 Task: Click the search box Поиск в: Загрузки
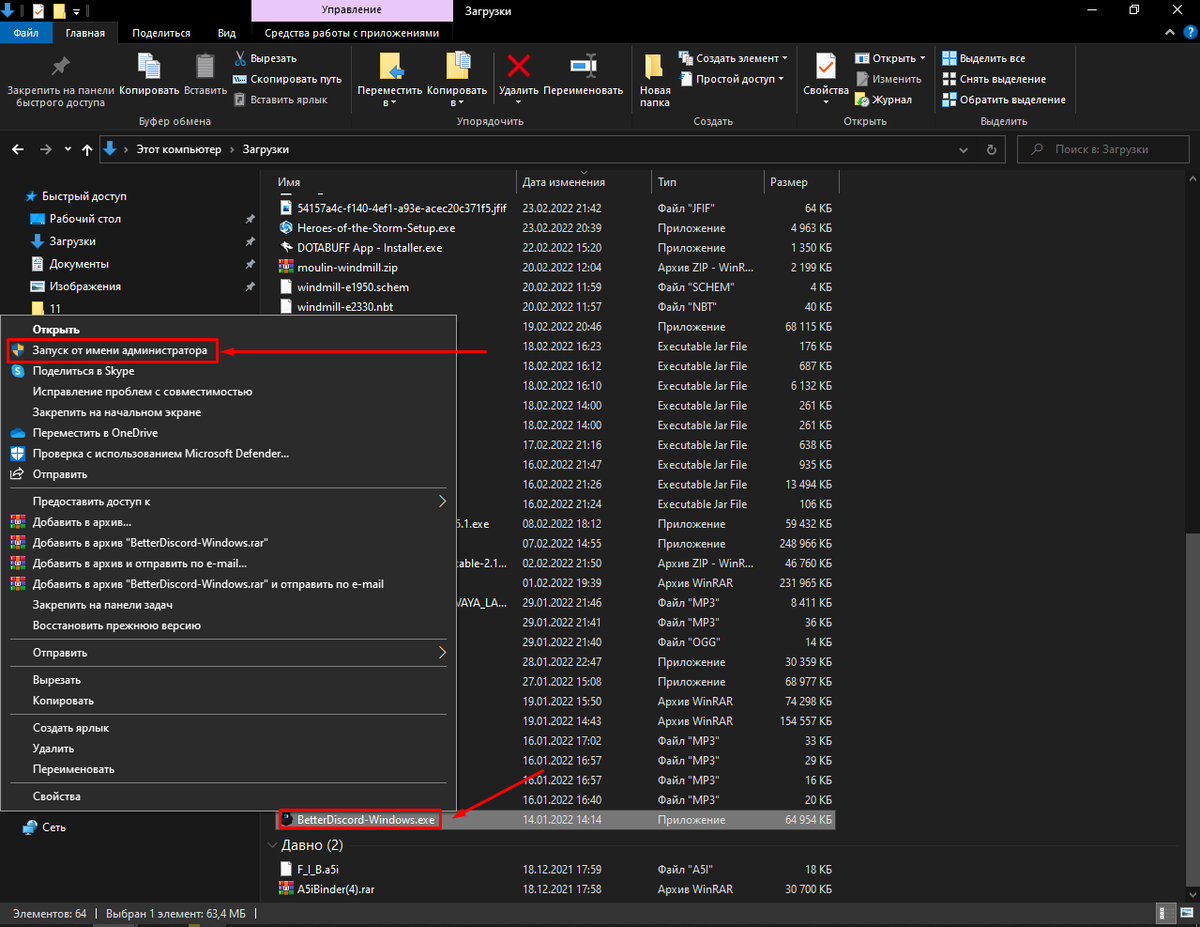click(x=1103, y=149)
